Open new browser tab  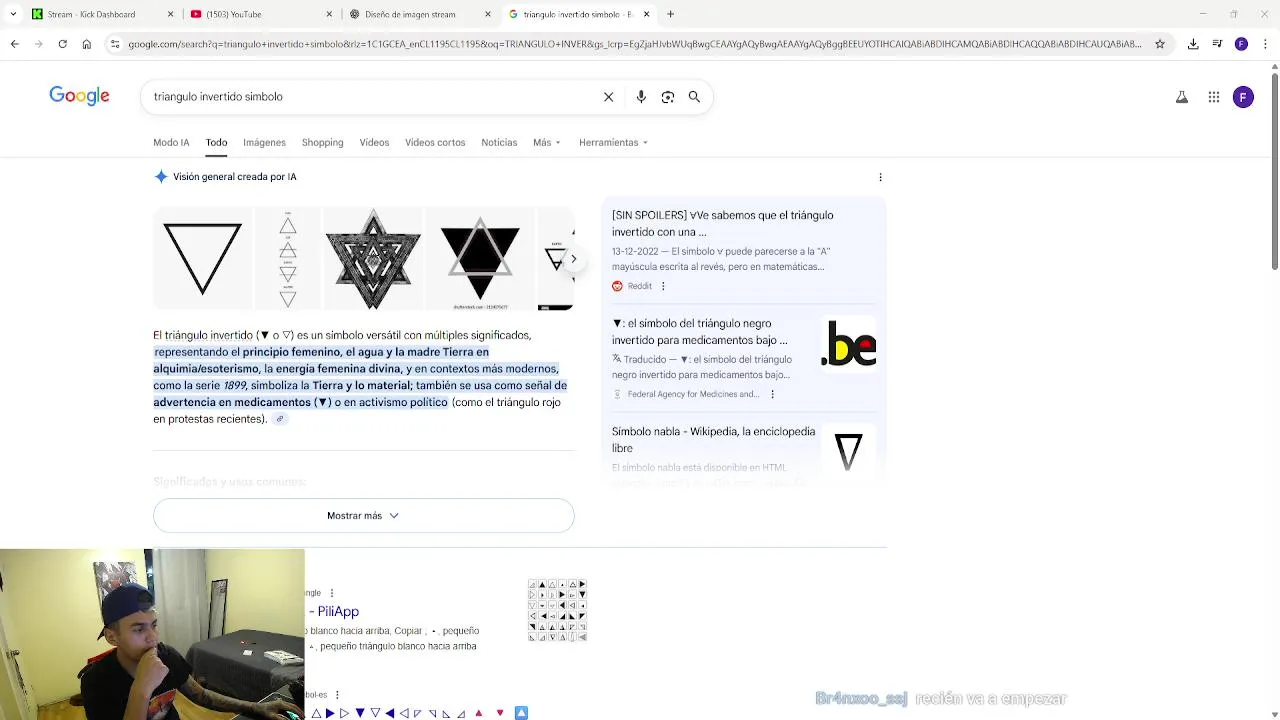pos(670,14)
